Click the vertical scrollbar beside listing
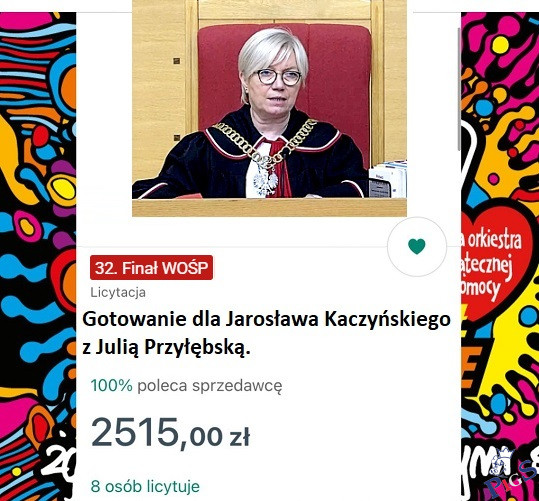Screen dimensions: 539x501 [x=459, y=89]
